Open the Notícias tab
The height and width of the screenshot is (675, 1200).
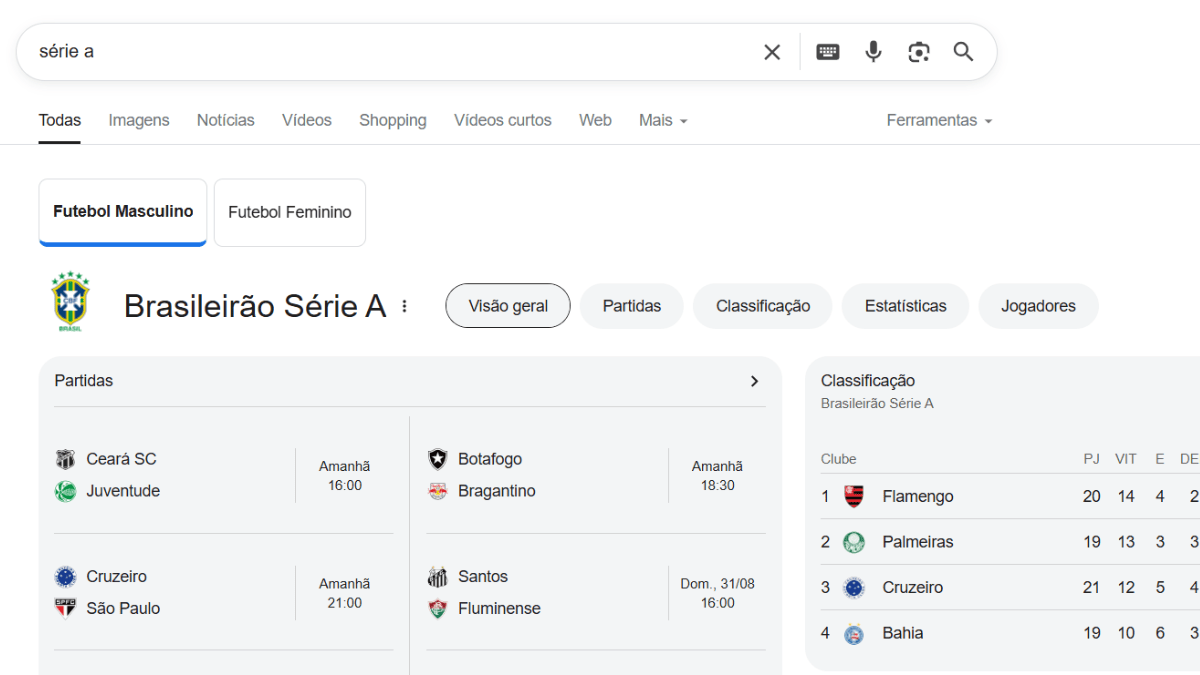click(225, 120)
